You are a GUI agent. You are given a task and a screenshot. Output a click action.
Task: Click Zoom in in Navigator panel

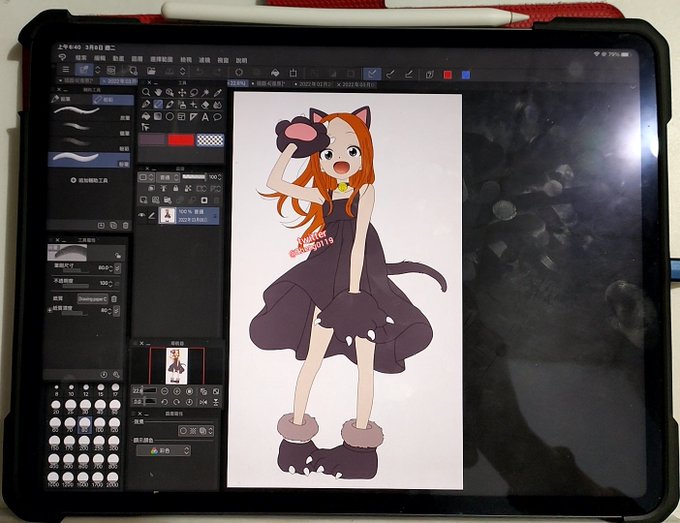pos(177,391)
